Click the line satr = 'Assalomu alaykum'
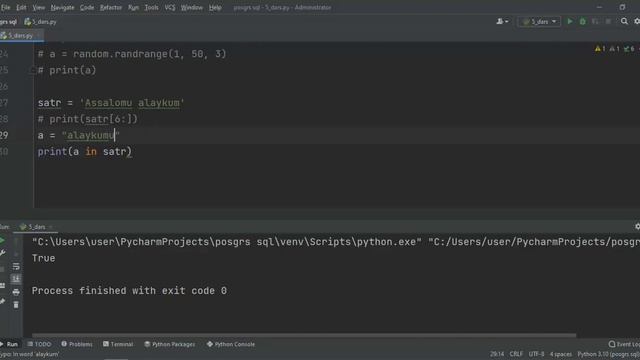 point(111,103)
